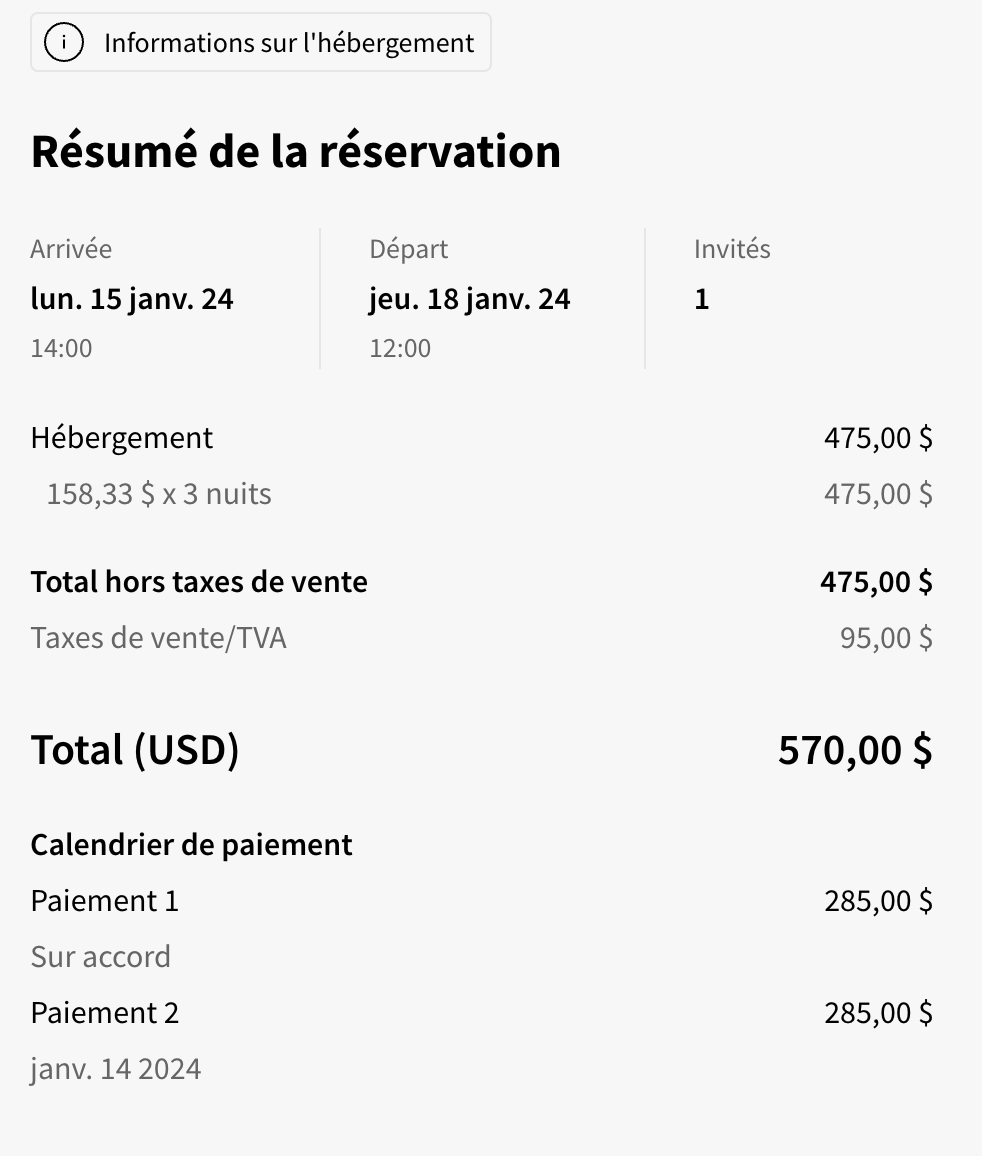The image size is (982, 1156).
Task: Select arrival date lun. 15 janv. 24
Action: coord(132,299)
